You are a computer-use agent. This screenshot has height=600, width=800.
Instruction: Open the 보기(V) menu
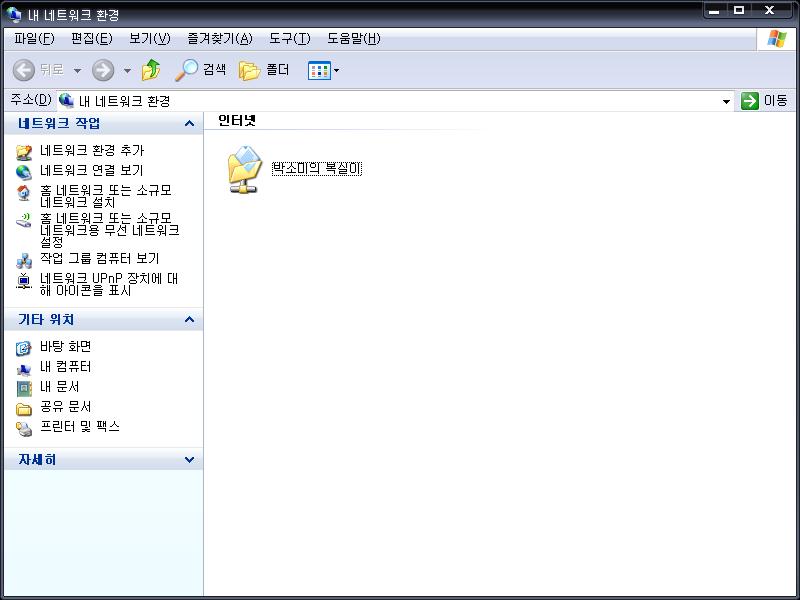[x=149, y=38]
